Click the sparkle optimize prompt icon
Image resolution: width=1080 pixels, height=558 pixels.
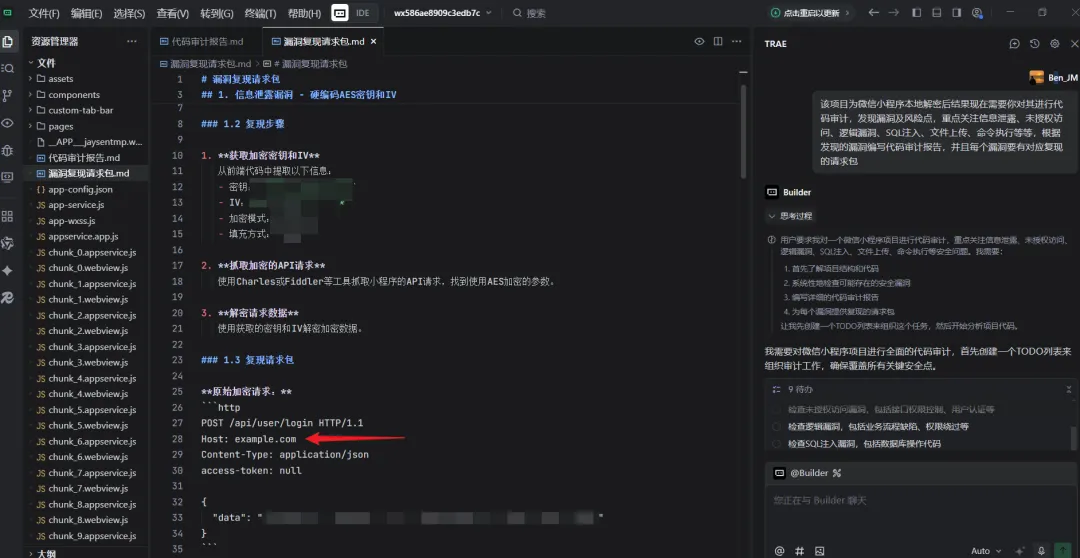click(1021, 550)
